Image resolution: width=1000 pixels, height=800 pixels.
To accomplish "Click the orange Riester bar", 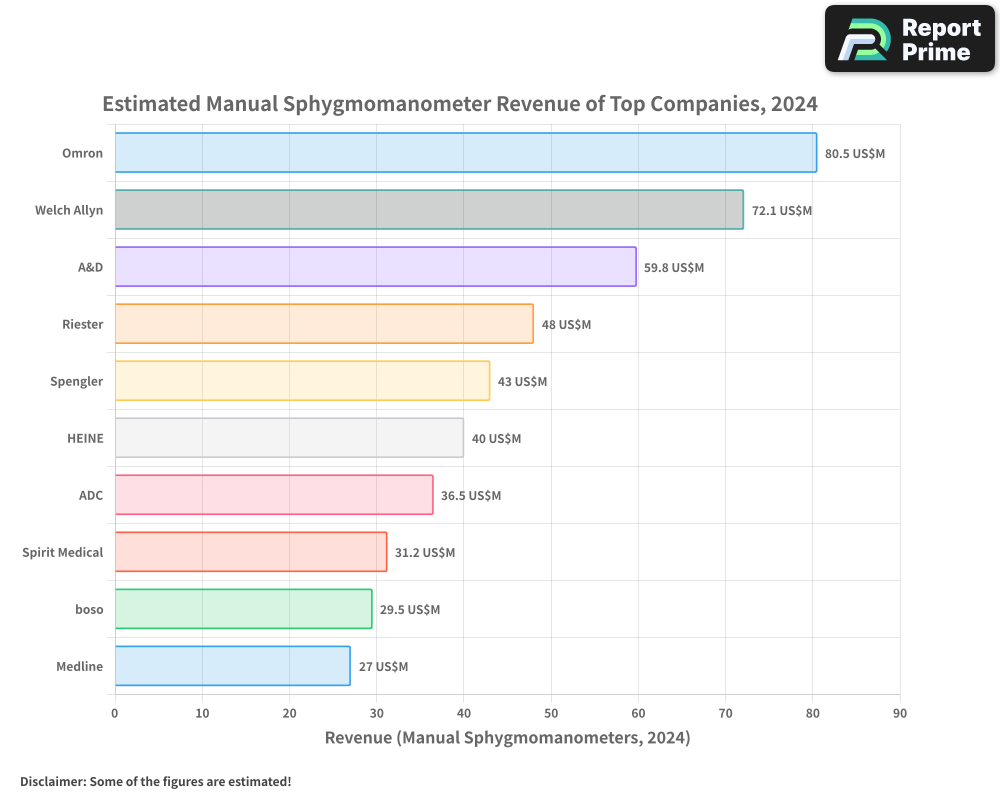I will click(324, 323).
